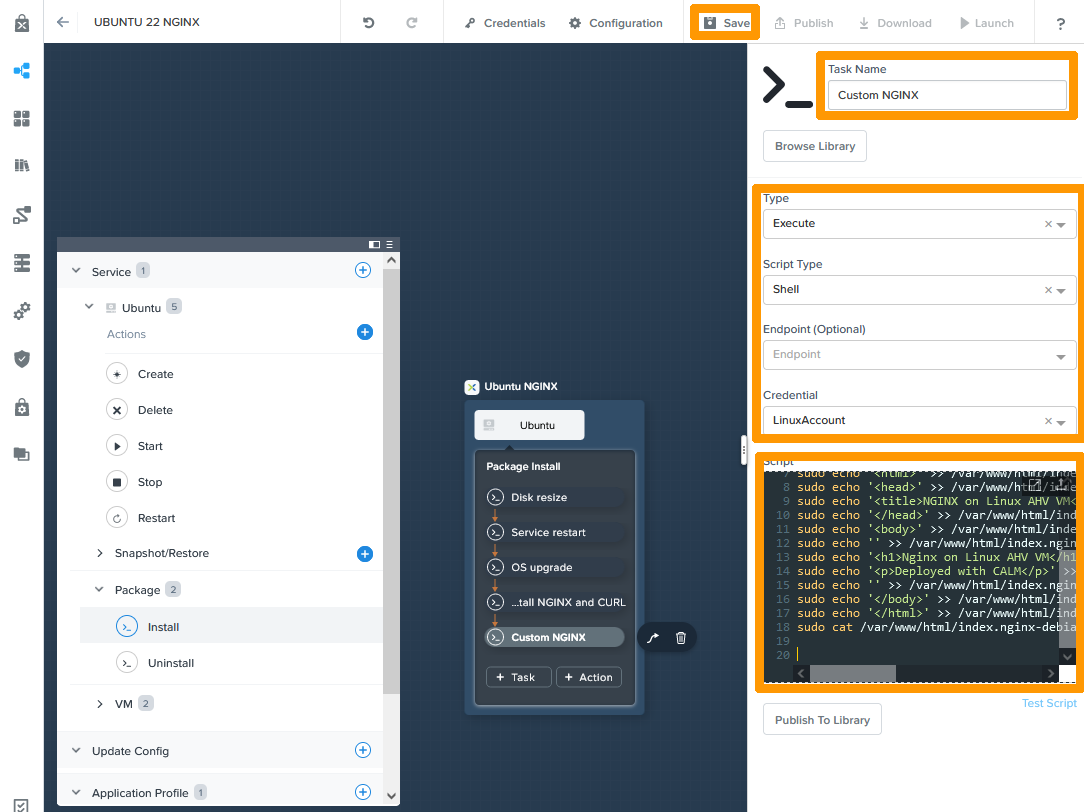The height and width of the screenshot is (812, 1084).
Task: Click the redo arrow icon
Action: [x=412, y=23]
